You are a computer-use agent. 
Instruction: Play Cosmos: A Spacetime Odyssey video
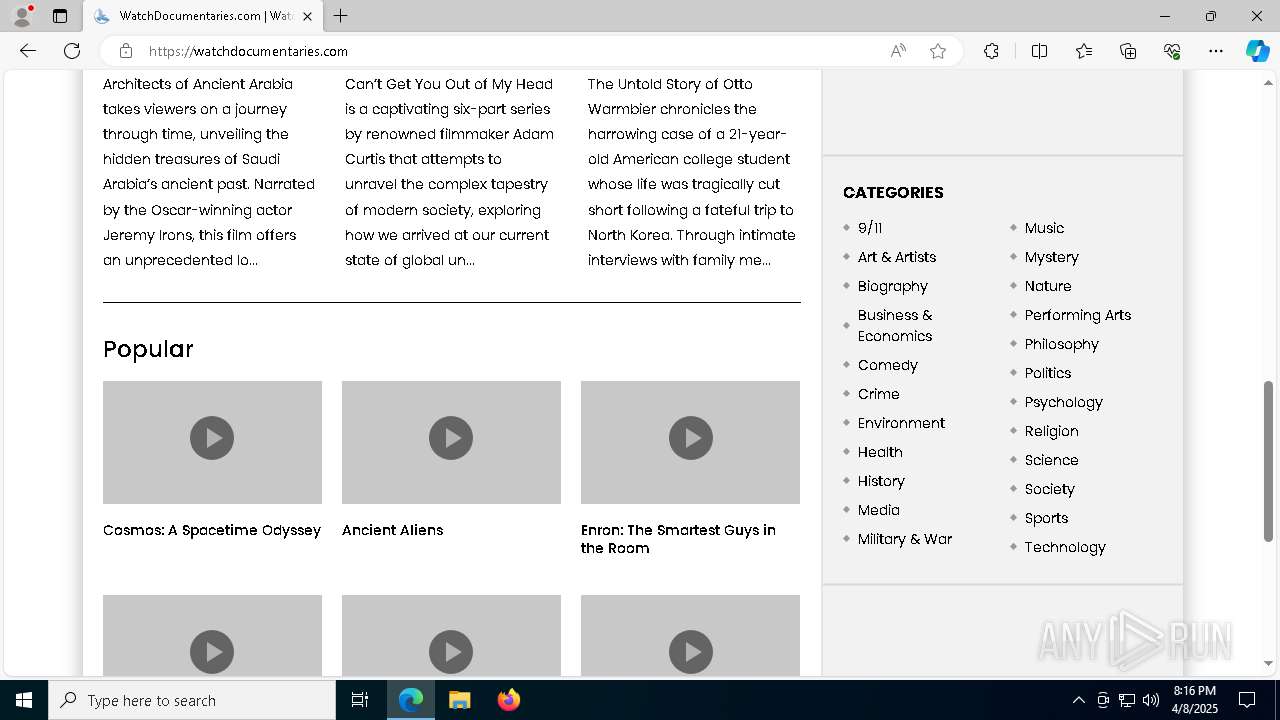point(212,438)
